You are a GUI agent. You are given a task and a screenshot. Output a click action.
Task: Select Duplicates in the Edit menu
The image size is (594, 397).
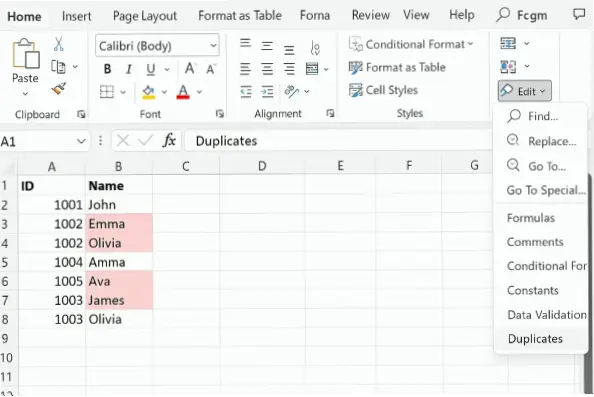tap(541, 339)
